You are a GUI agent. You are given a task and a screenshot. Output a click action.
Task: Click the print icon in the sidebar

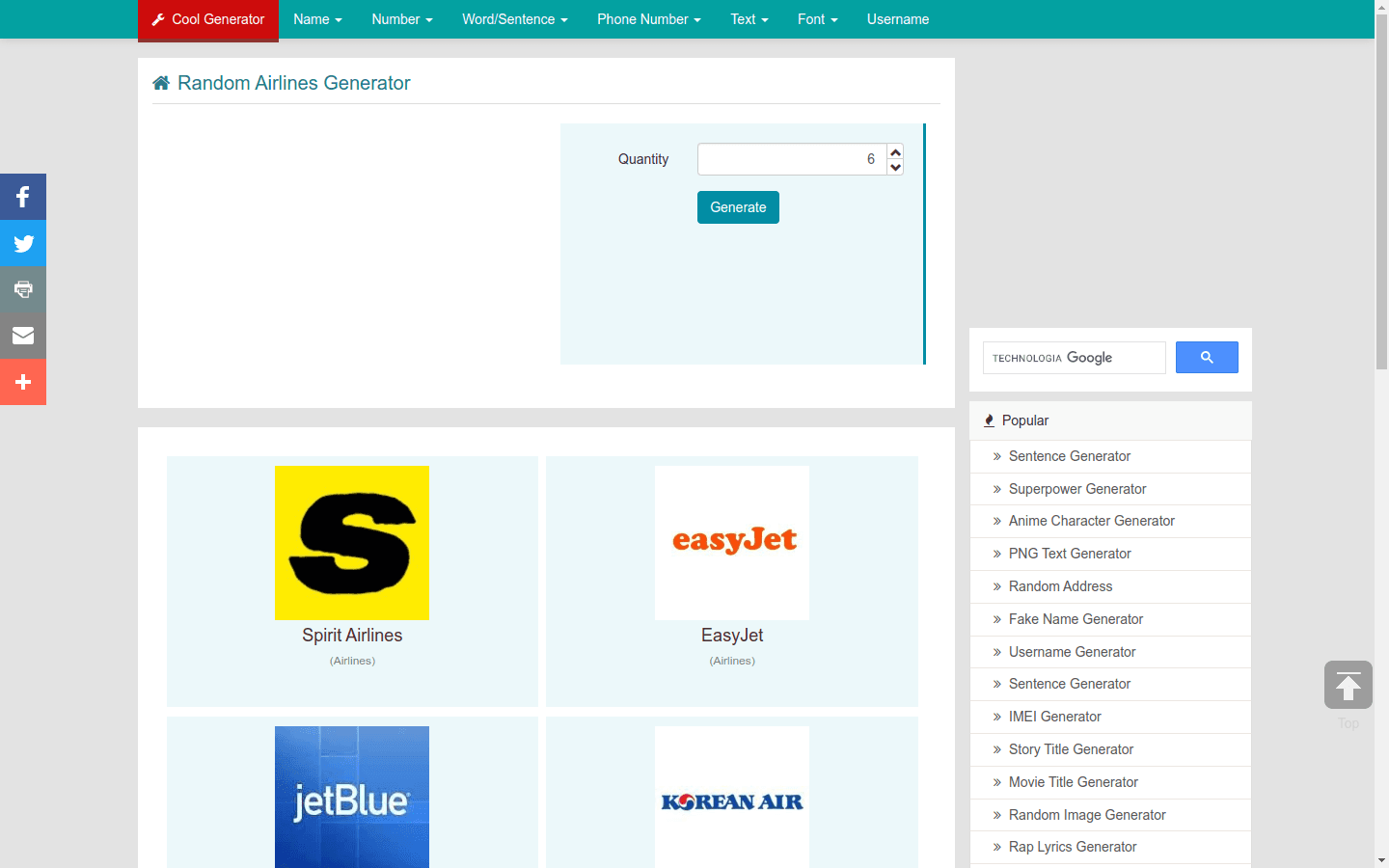(x=22, y=288)
